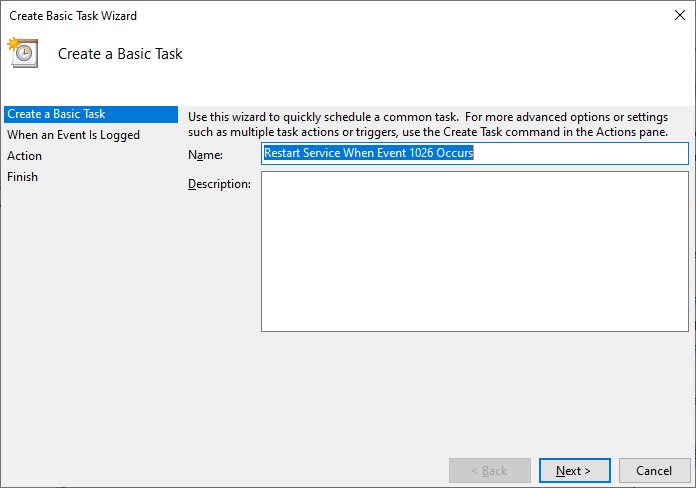This screenshot has width=696, height=488.
Task: Click the Create Basic Task Wizard window title
Action: click(73, 16)
